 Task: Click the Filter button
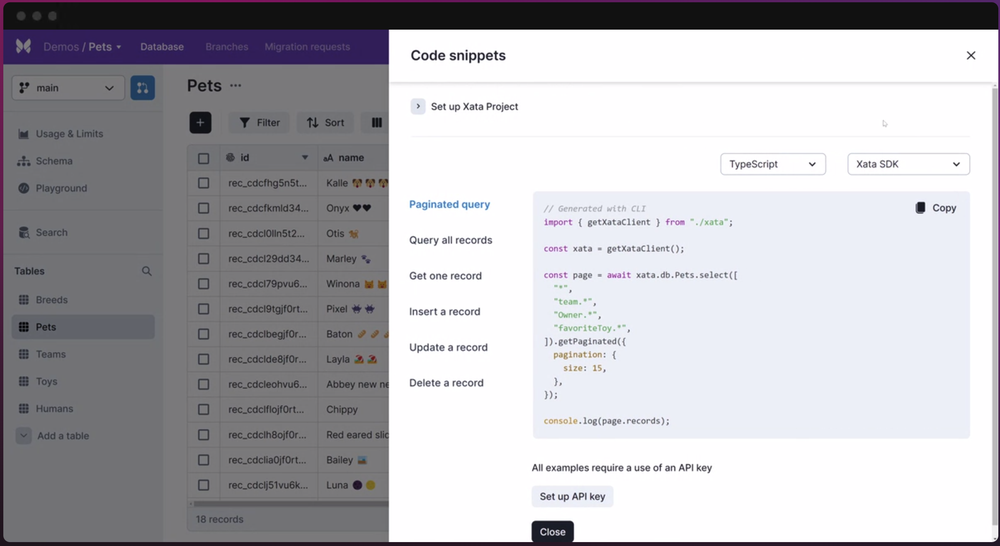[259, 122]
